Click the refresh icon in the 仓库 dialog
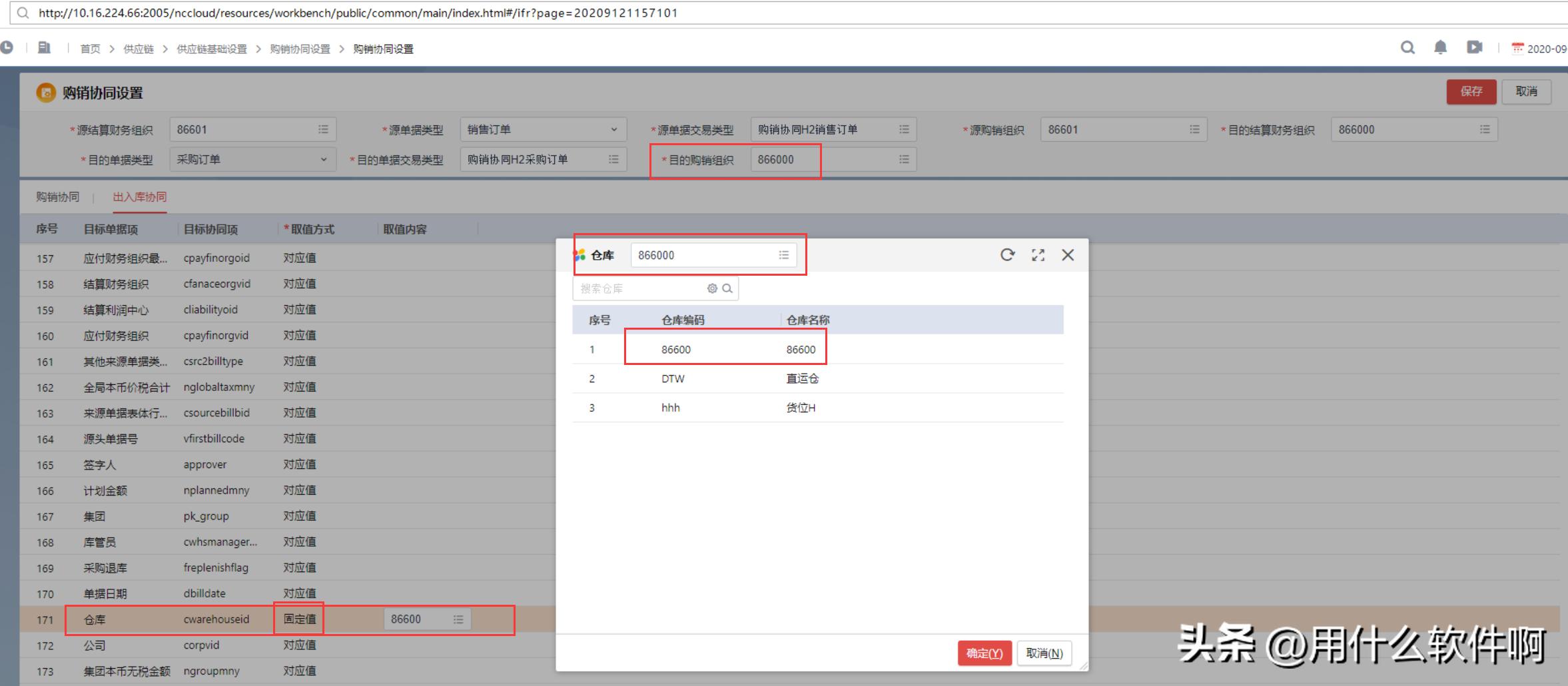 1008,254
